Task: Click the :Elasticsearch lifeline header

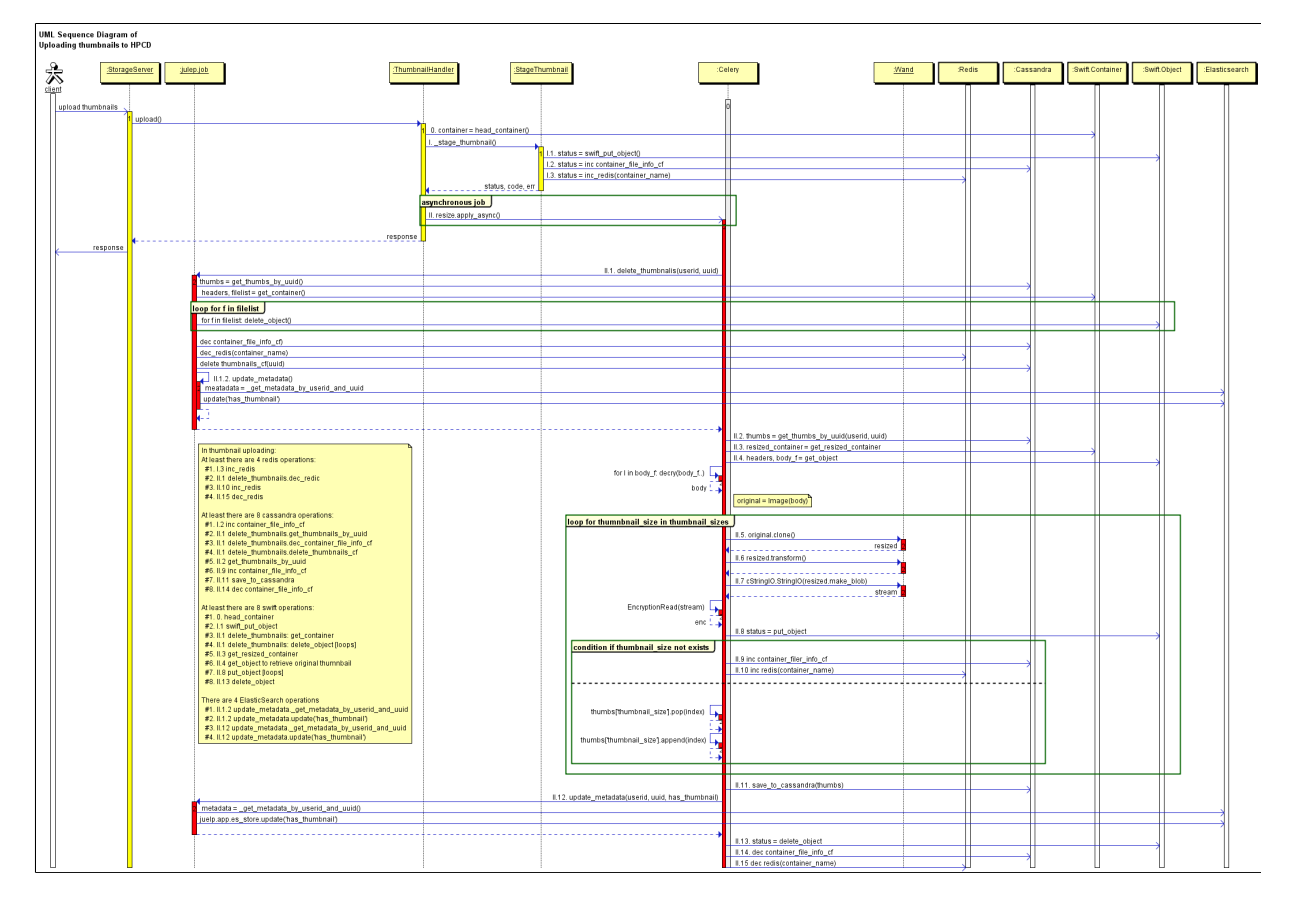Action: [1226, 71]
